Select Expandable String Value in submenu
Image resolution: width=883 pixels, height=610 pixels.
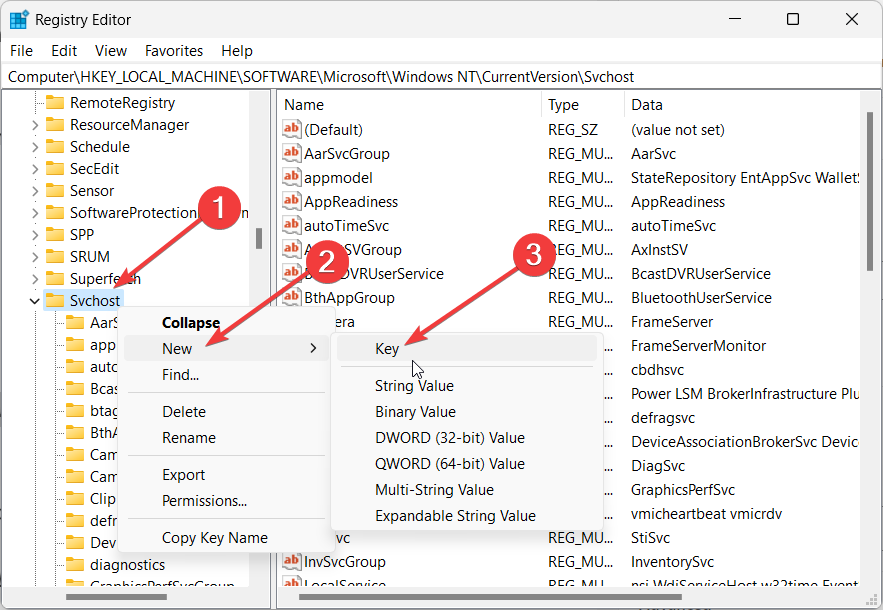pyautogui.click(x=467, y=515)
